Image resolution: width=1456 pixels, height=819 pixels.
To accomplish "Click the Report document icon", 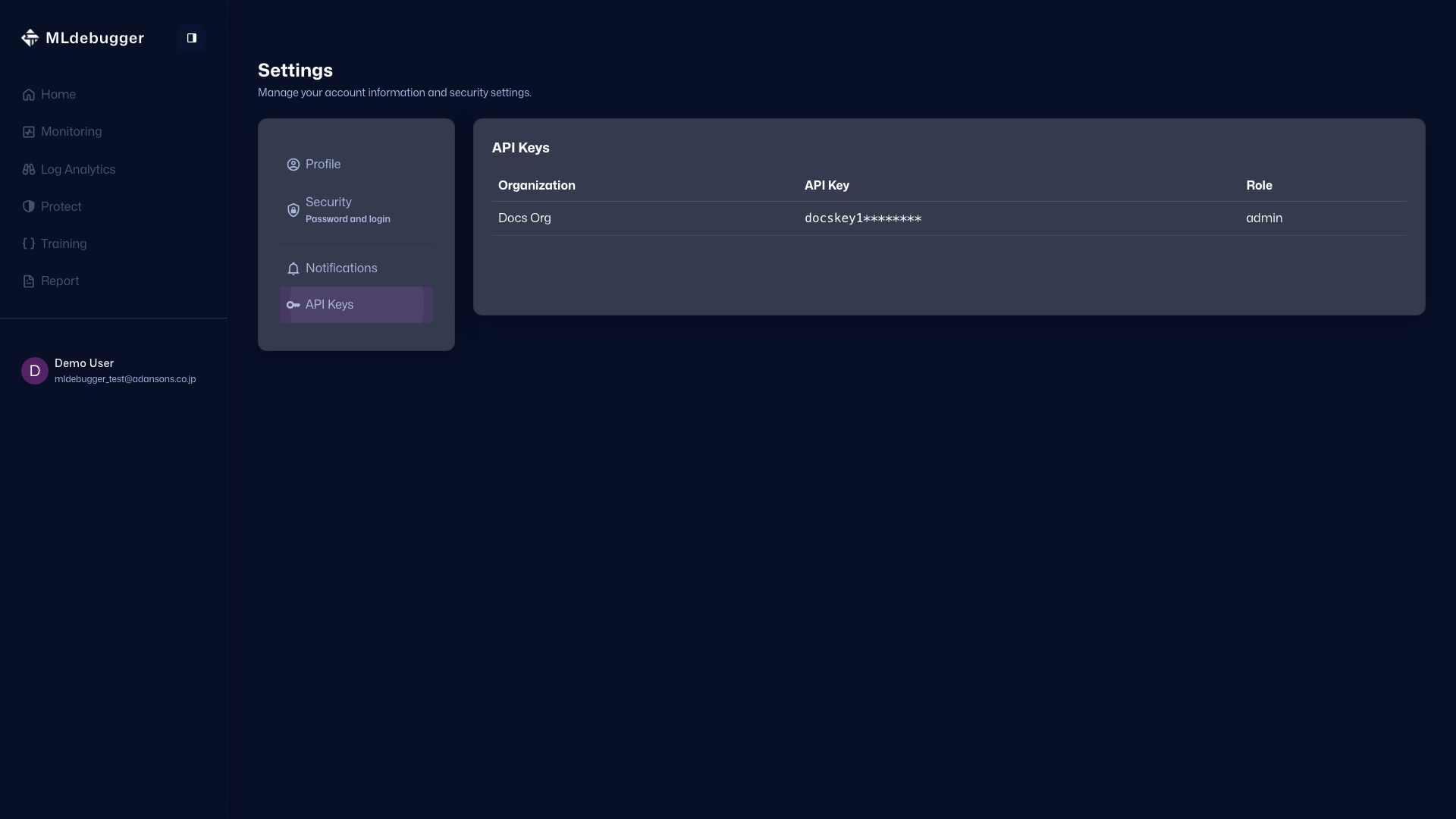I will coord(29,281).
